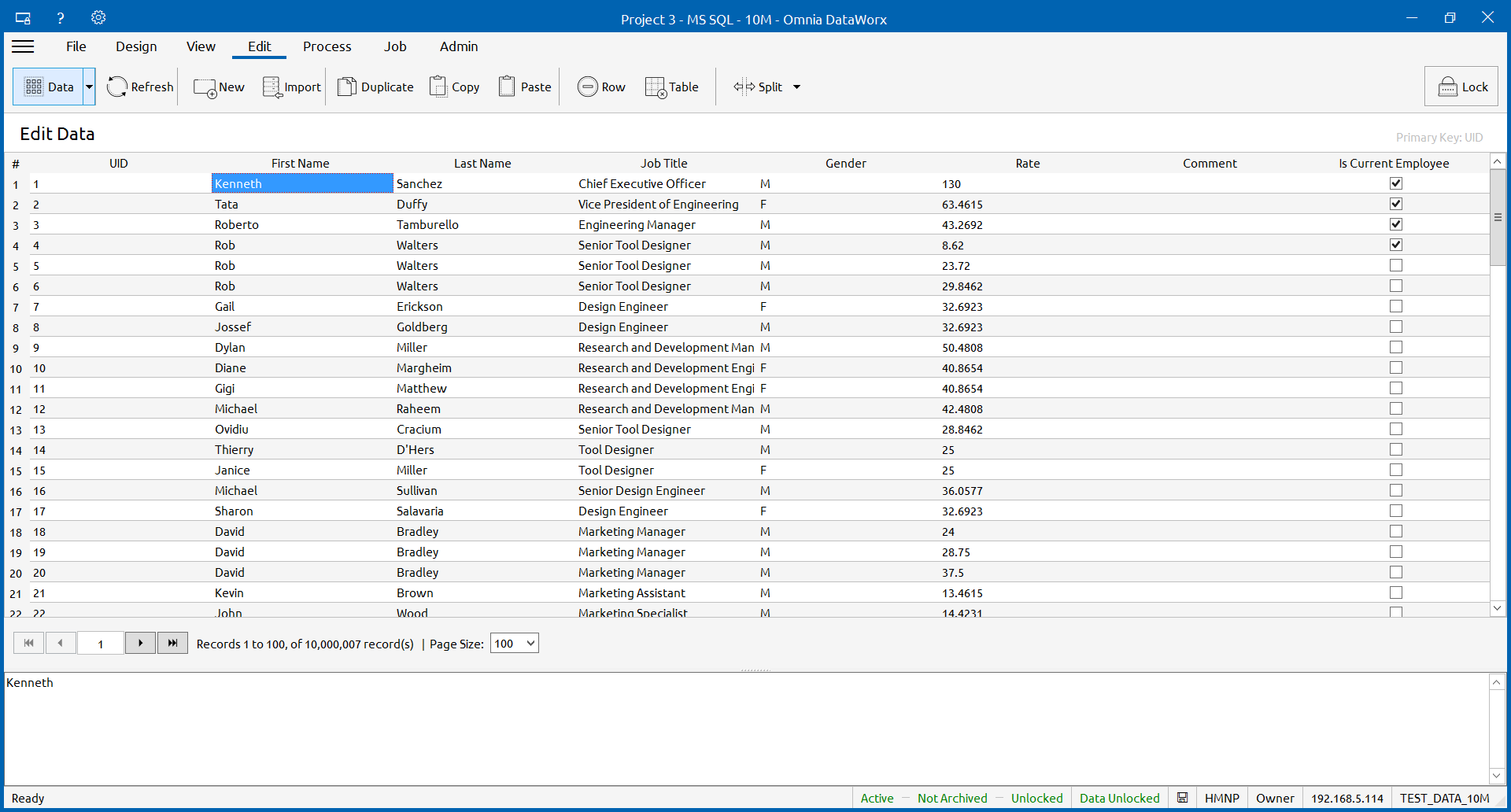This screenshot has width=1511, height=812.
Task: Open the Design menu
Action: (136, 46)
